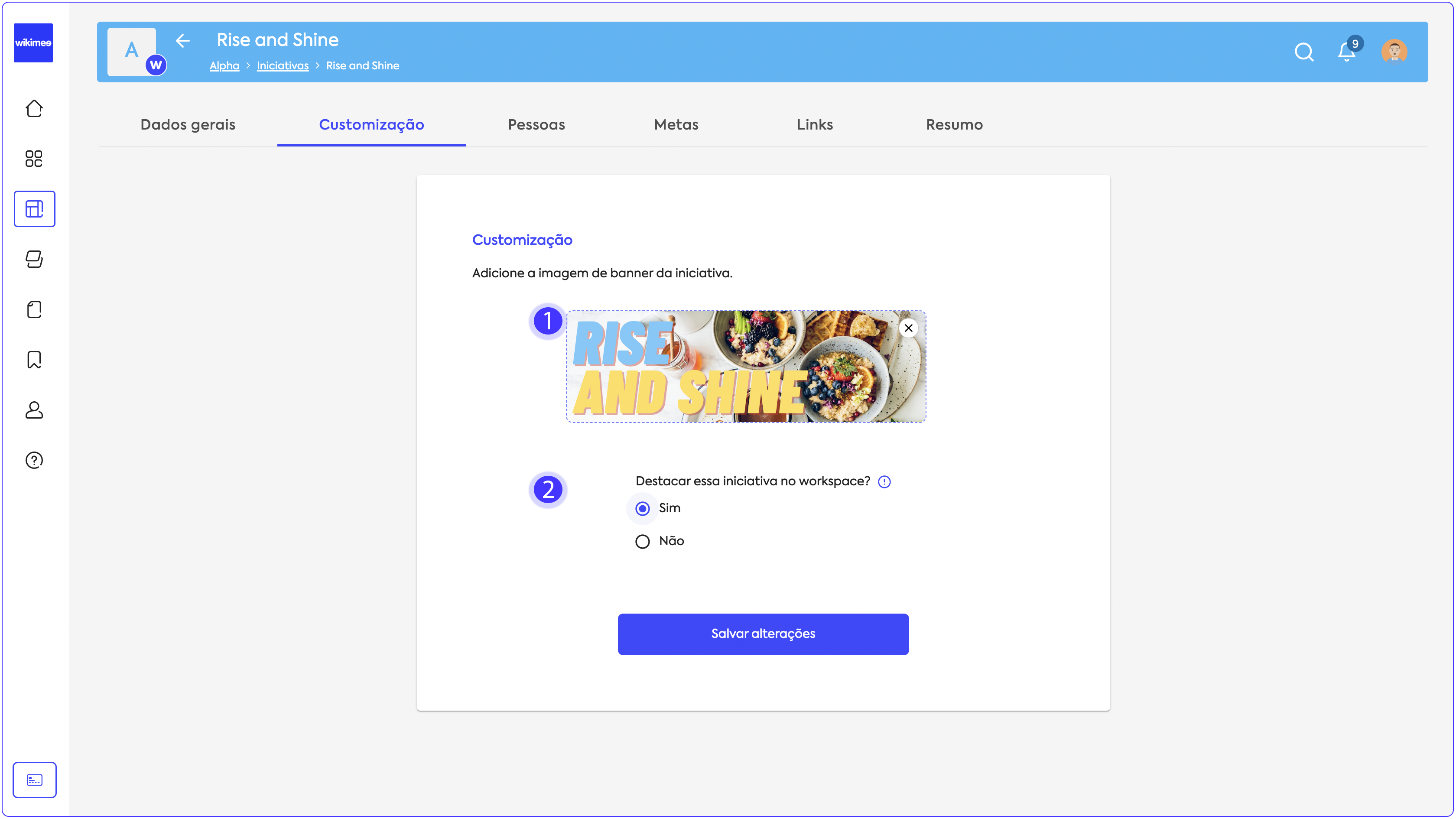The image size is (1456, 819).
Task: Select the Sim radio option
Action: [x=643, y=509]
